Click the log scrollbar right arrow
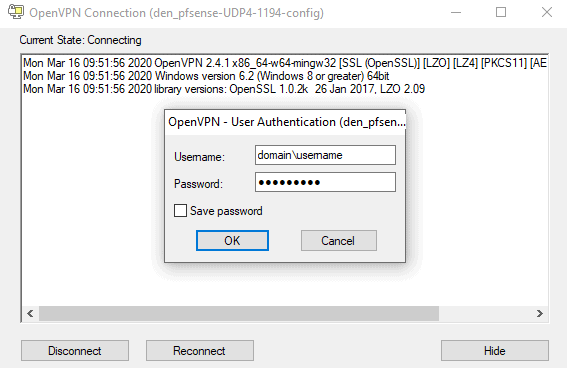 540,313
